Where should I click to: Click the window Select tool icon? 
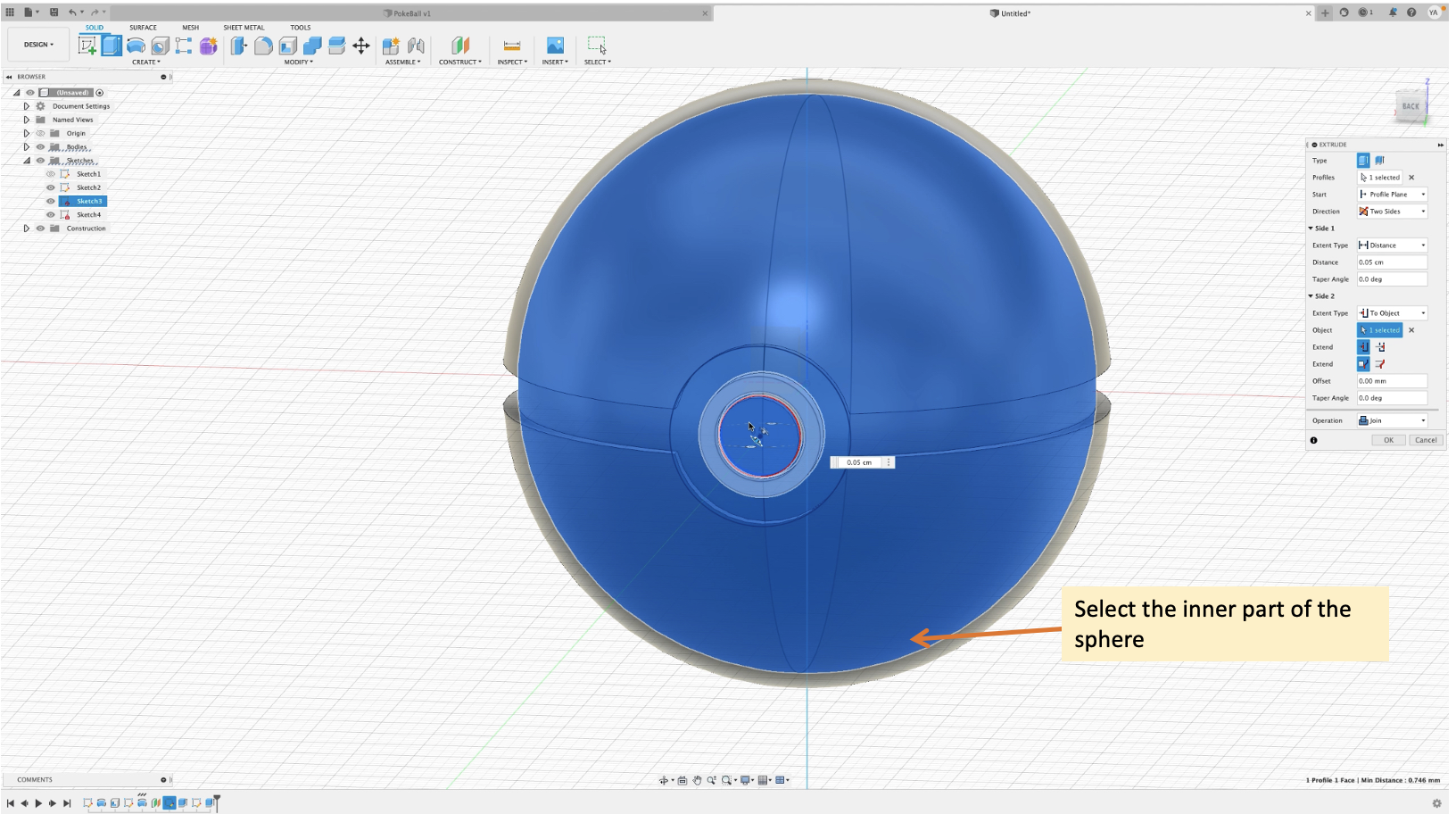click(x=597, y=46)
